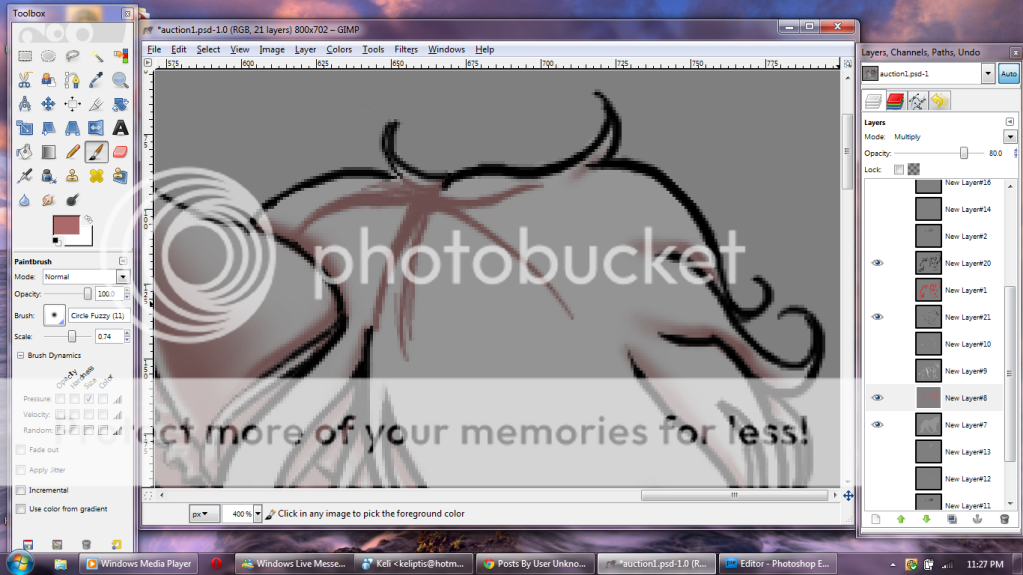1023x575 pixels.
Task: Click the Scissors select tool
Action: tap(24, 80)
